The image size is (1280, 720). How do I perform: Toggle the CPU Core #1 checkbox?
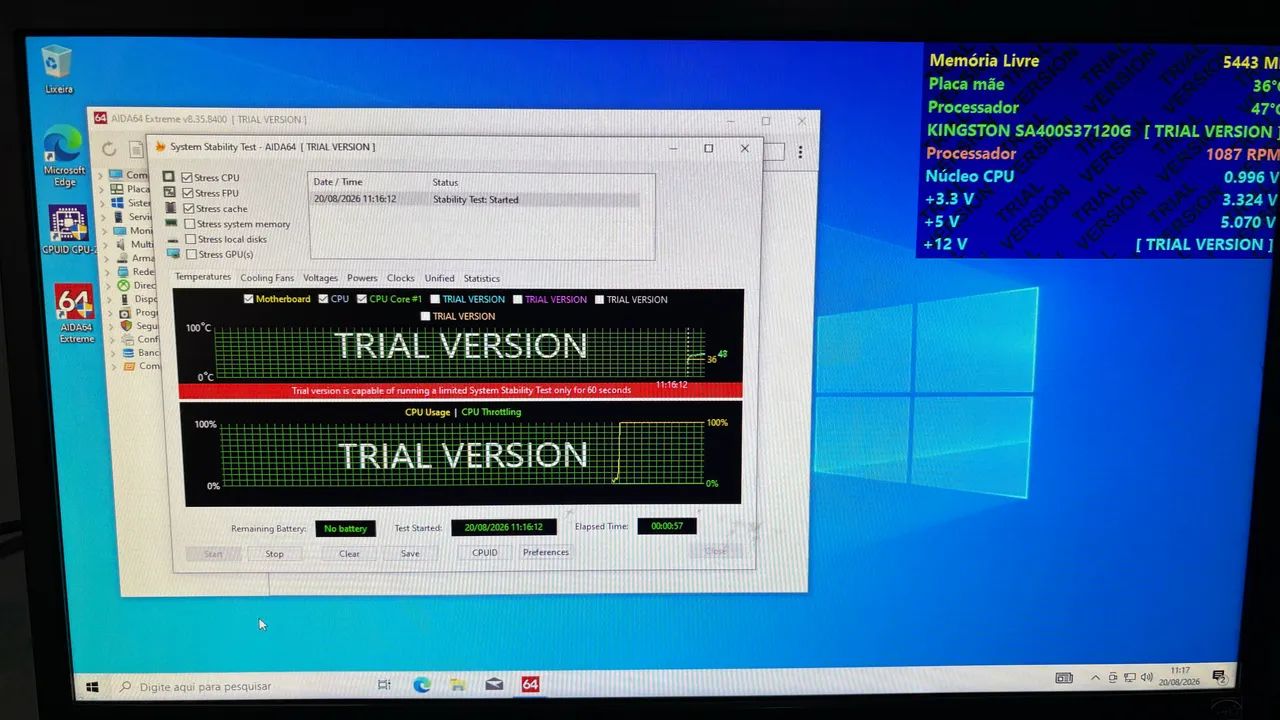362,299
